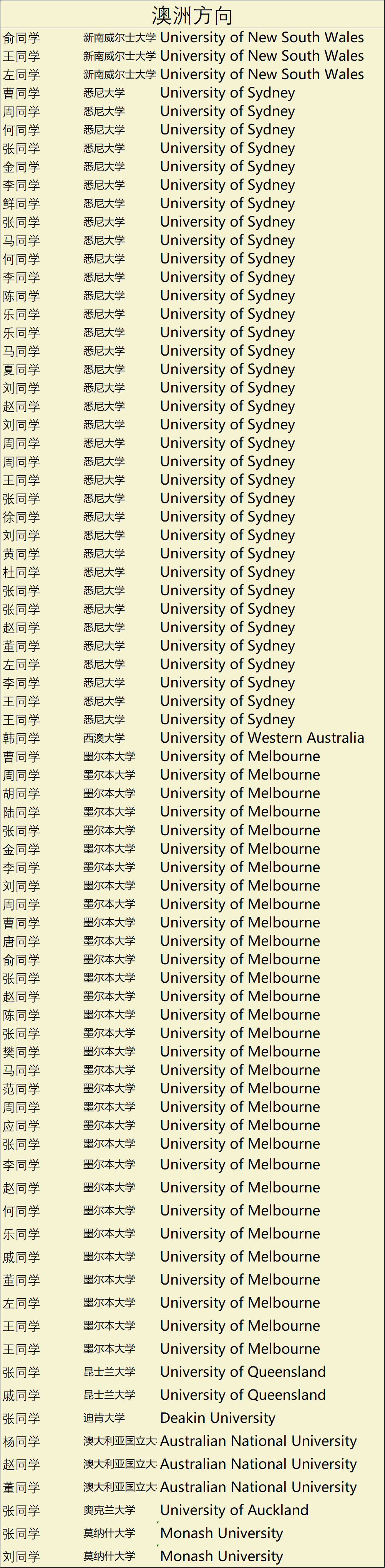Select the University of Western Australia cell
This screenshot has height=1568, width=385.
[262, 738]
